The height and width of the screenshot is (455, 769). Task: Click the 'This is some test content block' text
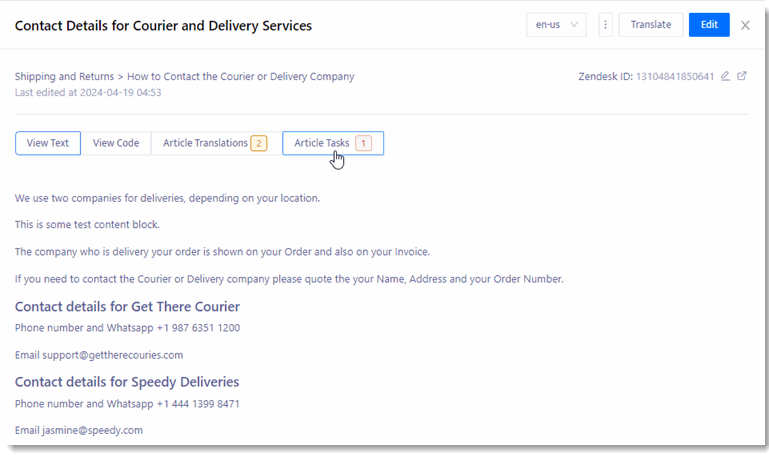tap(87, 225)
